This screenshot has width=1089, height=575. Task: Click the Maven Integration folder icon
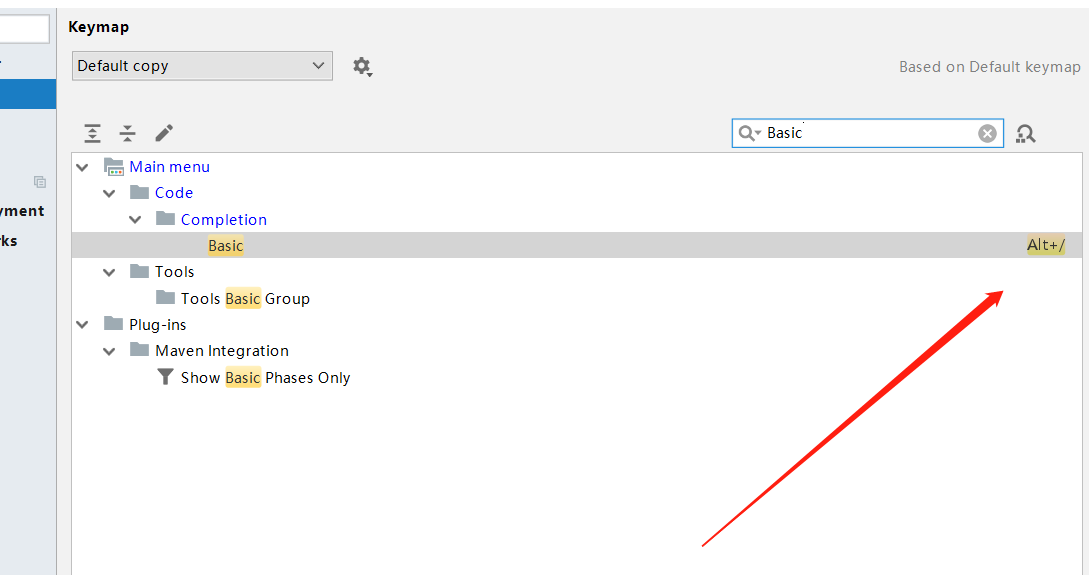click(x=140, y=349)
